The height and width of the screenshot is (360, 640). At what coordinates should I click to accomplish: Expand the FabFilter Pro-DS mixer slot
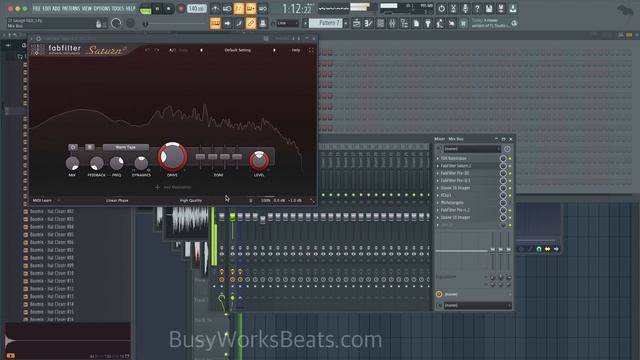pos(438,173)
